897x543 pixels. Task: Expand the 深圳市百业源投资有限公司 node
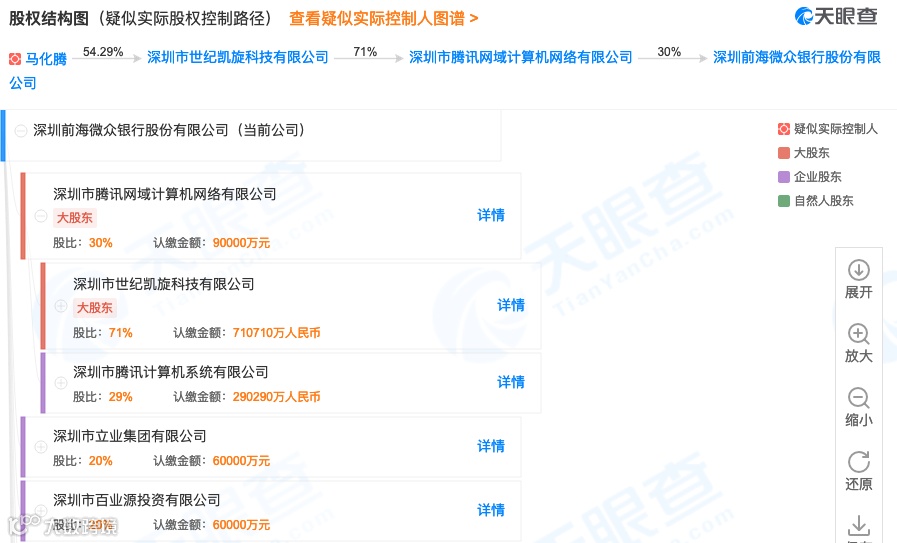[x=41, y=510]
